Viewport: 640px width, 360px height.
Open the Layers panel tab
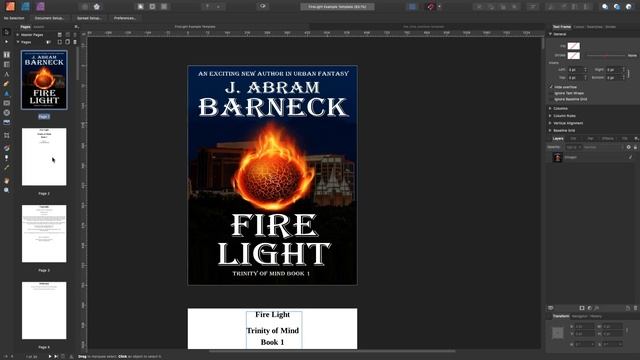(558, 138)
